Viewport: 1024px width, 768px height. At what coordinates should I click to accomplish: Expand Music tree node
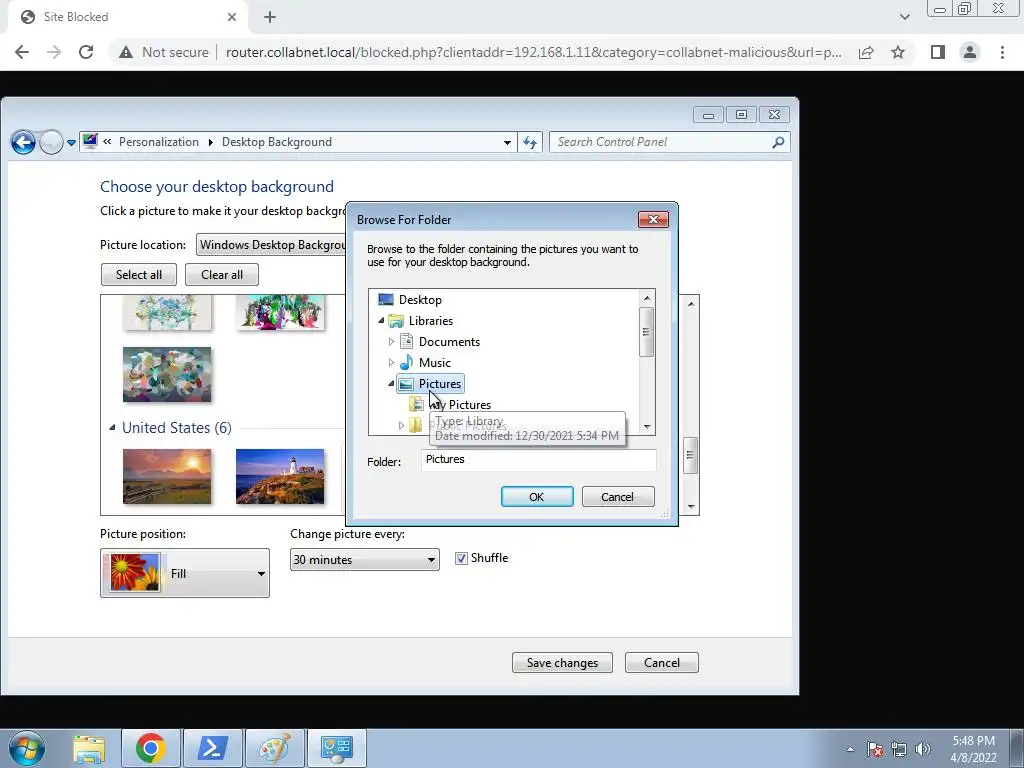[391, 362]
